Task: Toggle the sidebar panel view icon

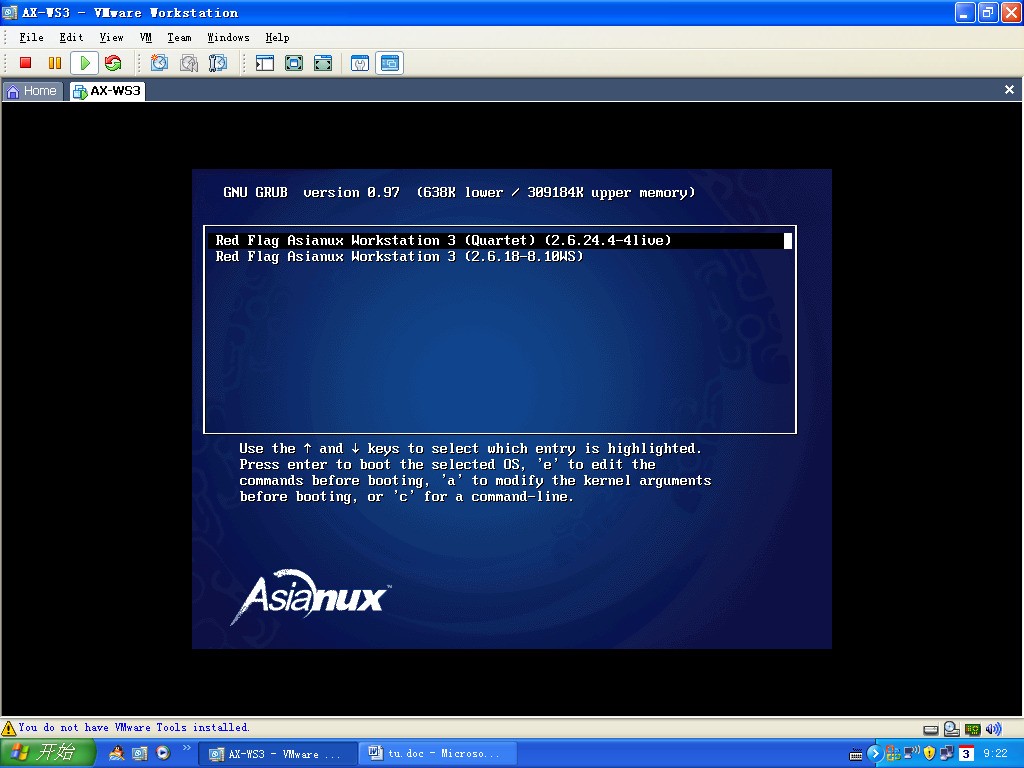Action: click(264, 63)
